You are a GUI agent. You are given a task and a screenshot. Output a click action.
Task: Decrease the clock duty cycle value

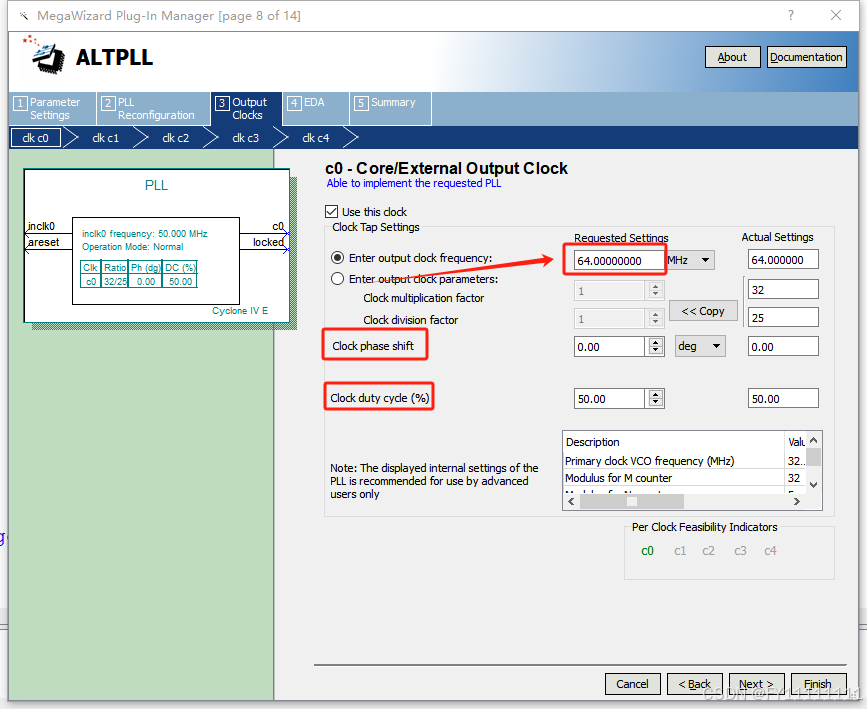point(656,402)
